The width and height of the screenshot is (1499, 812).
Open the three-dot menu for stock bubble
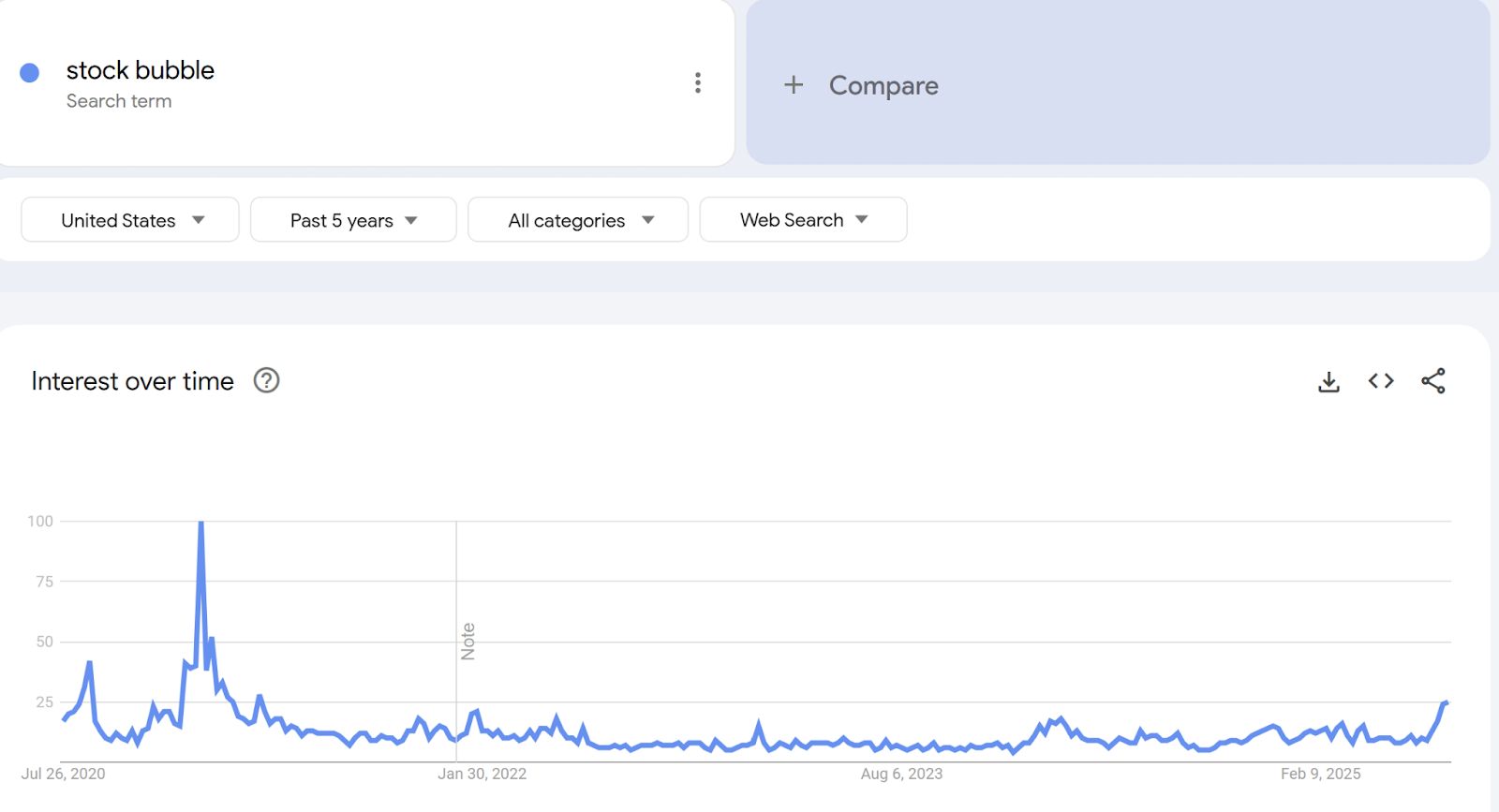point(697,82)
